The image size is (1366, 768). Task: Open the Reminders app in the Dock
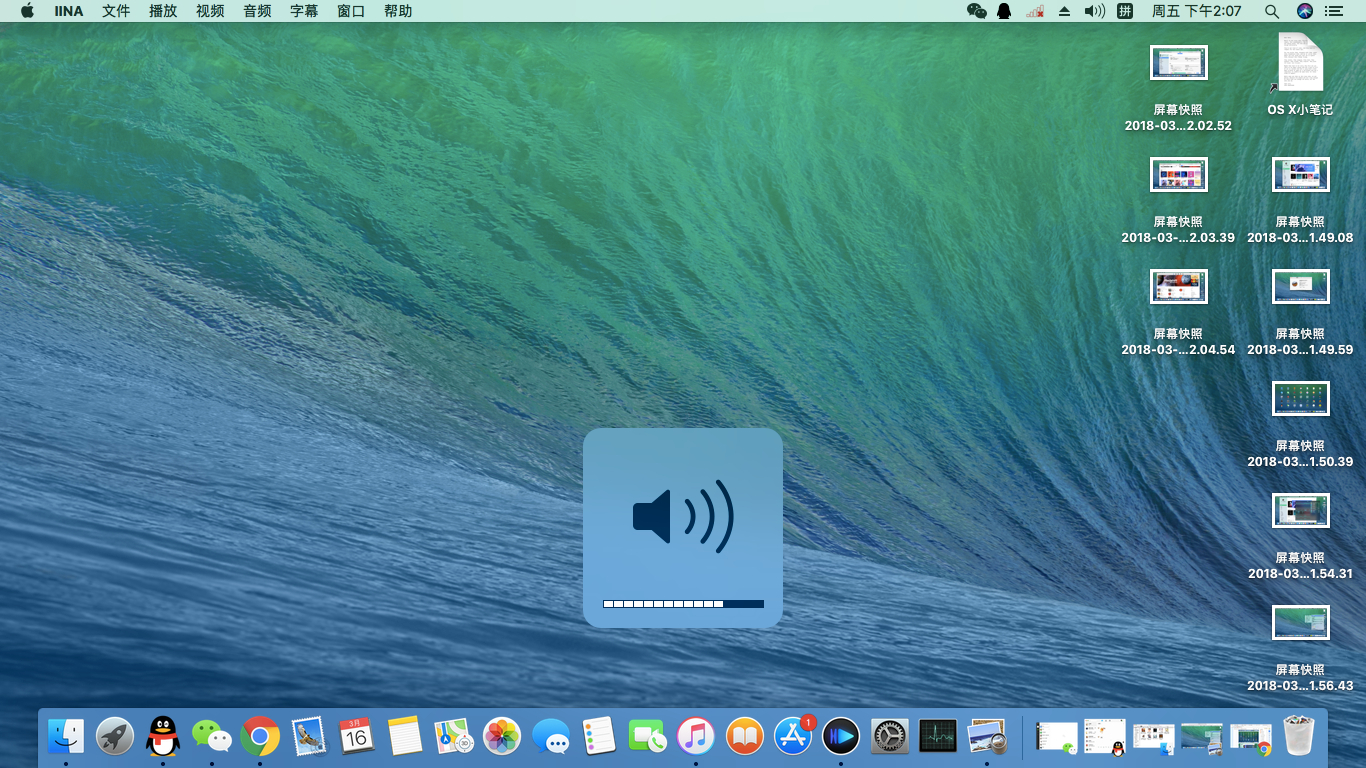pyautogui.click(x=599, y=737)
